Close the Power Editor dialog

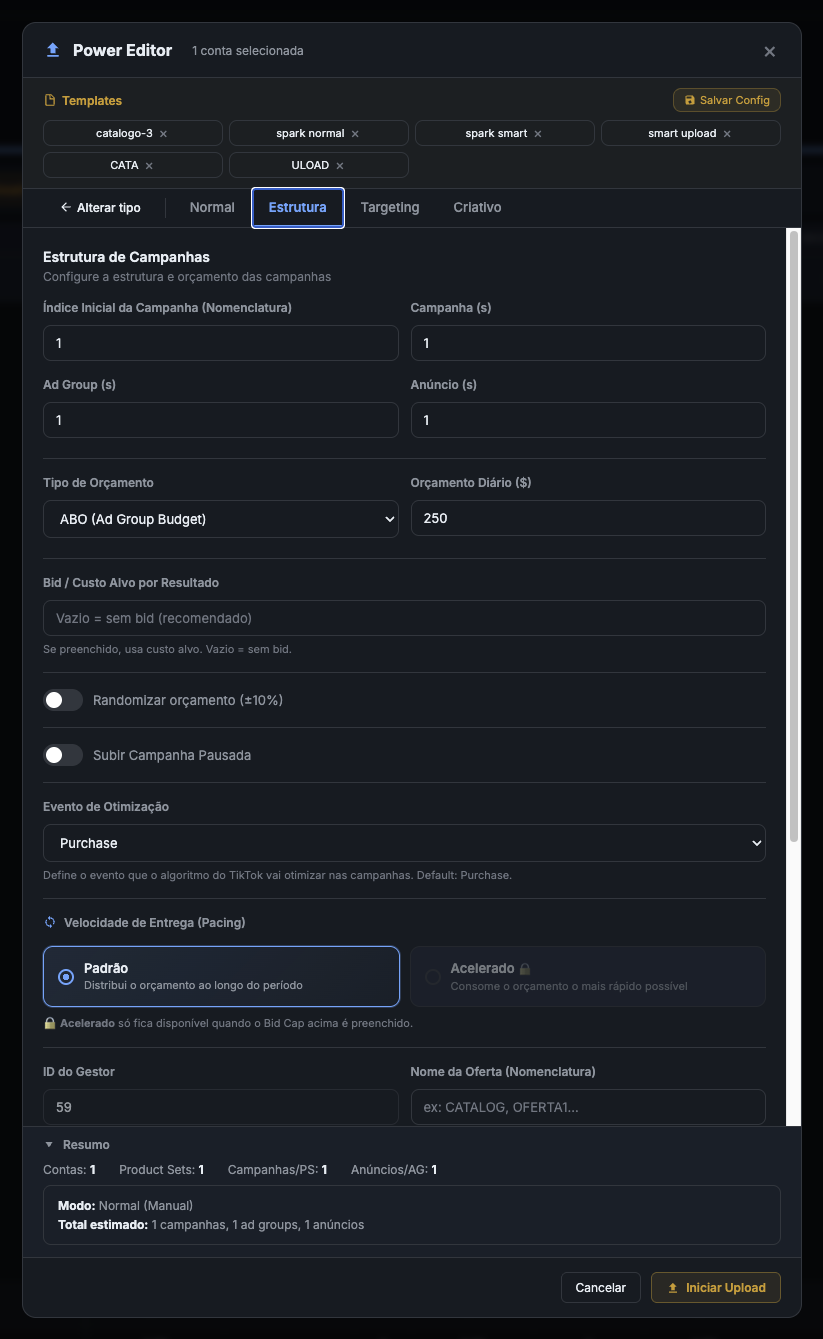pos(770,51)
